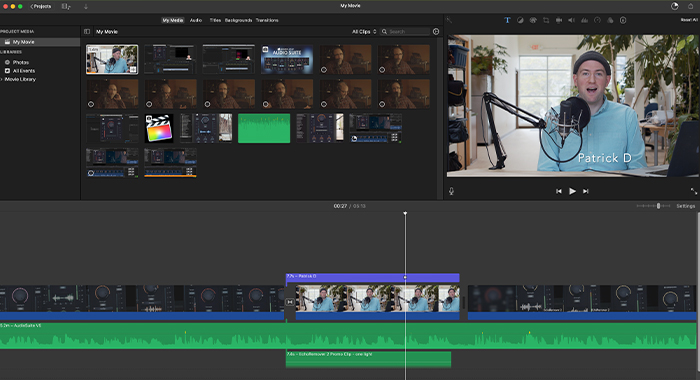The image size is (700, 380).
Task: Select the Final Cut Pro clapperboard thumbnail
Action: tap(159, 129)
